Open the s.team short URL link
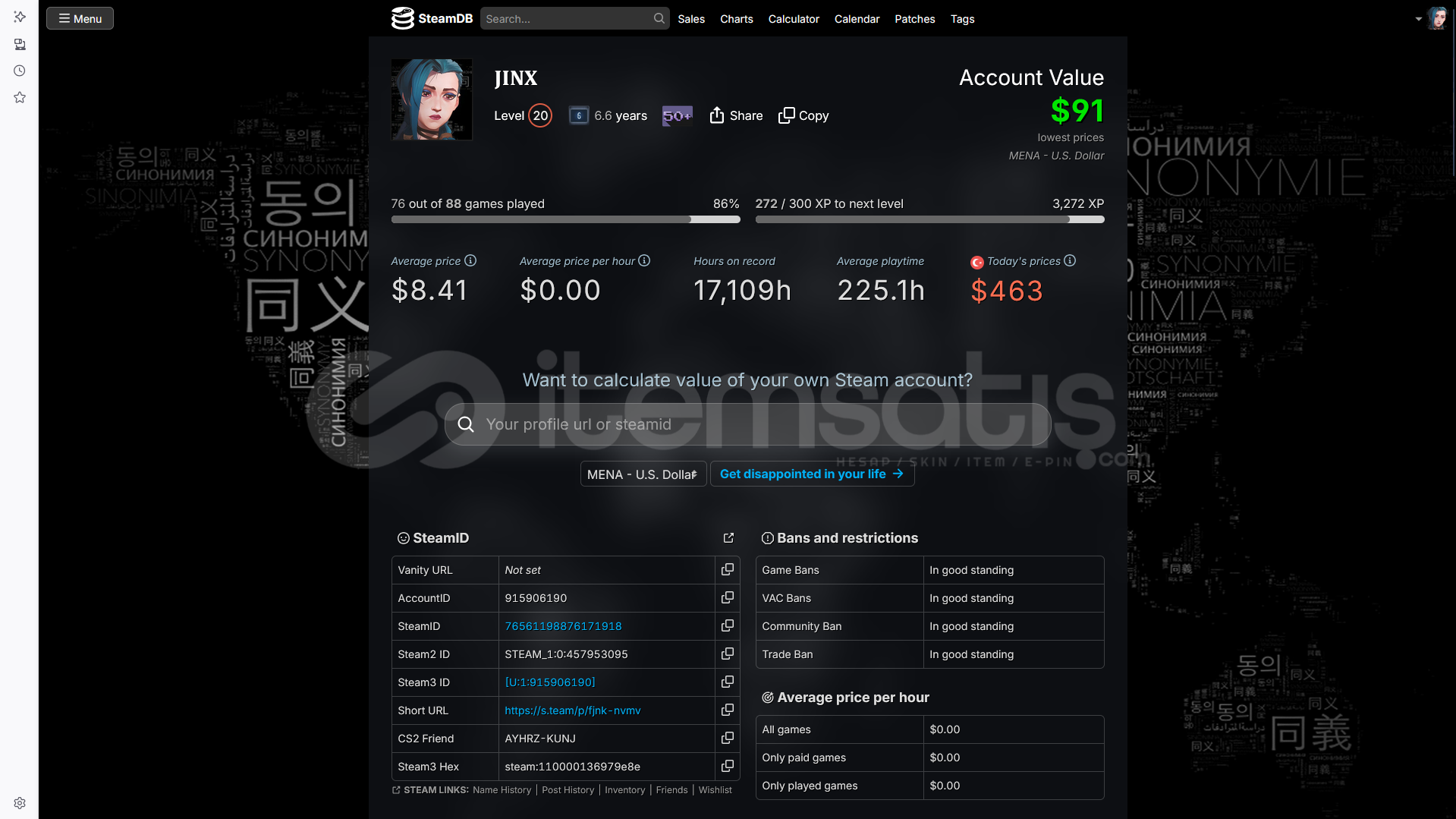Image resolution: width=1456 pixels, height=819 pixels. click(x=573, y=710)
